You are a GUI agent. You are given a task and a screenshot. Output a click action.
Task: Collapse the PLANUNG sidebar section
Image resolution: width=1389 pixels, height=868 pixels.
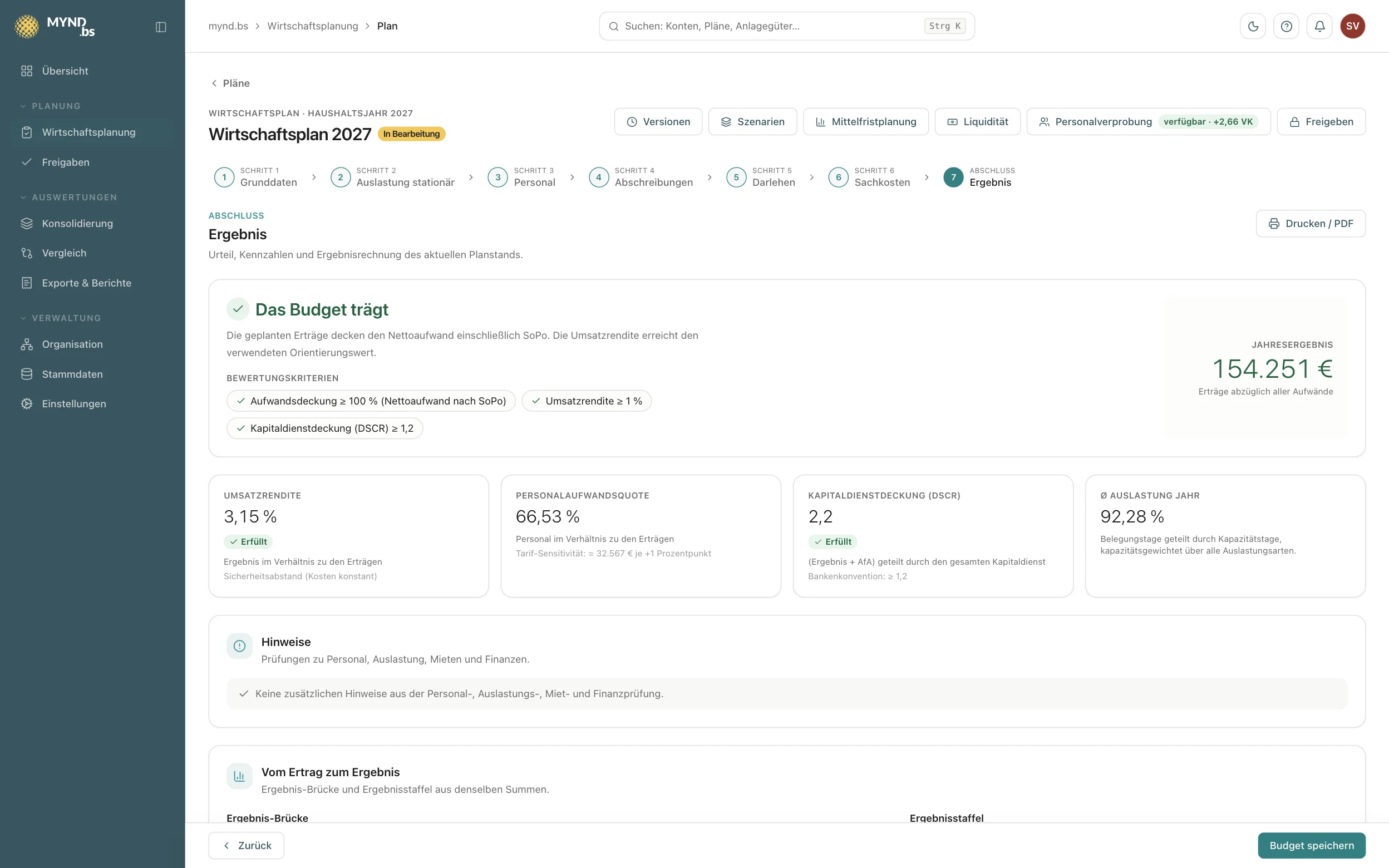[51, 106]
